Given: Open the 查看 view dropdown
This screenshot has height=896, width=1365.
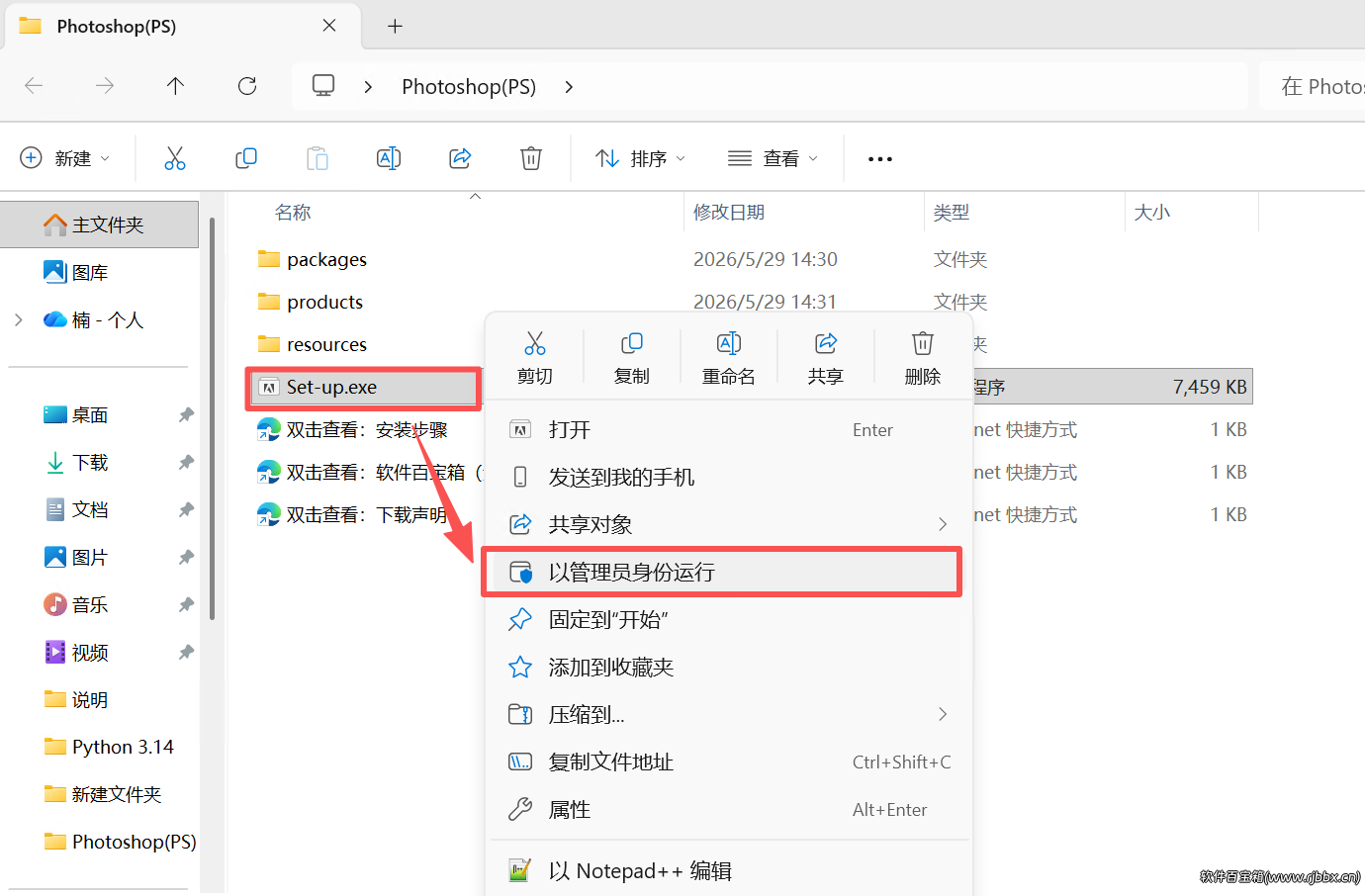Looking at the screenshot, I should 773,158.
